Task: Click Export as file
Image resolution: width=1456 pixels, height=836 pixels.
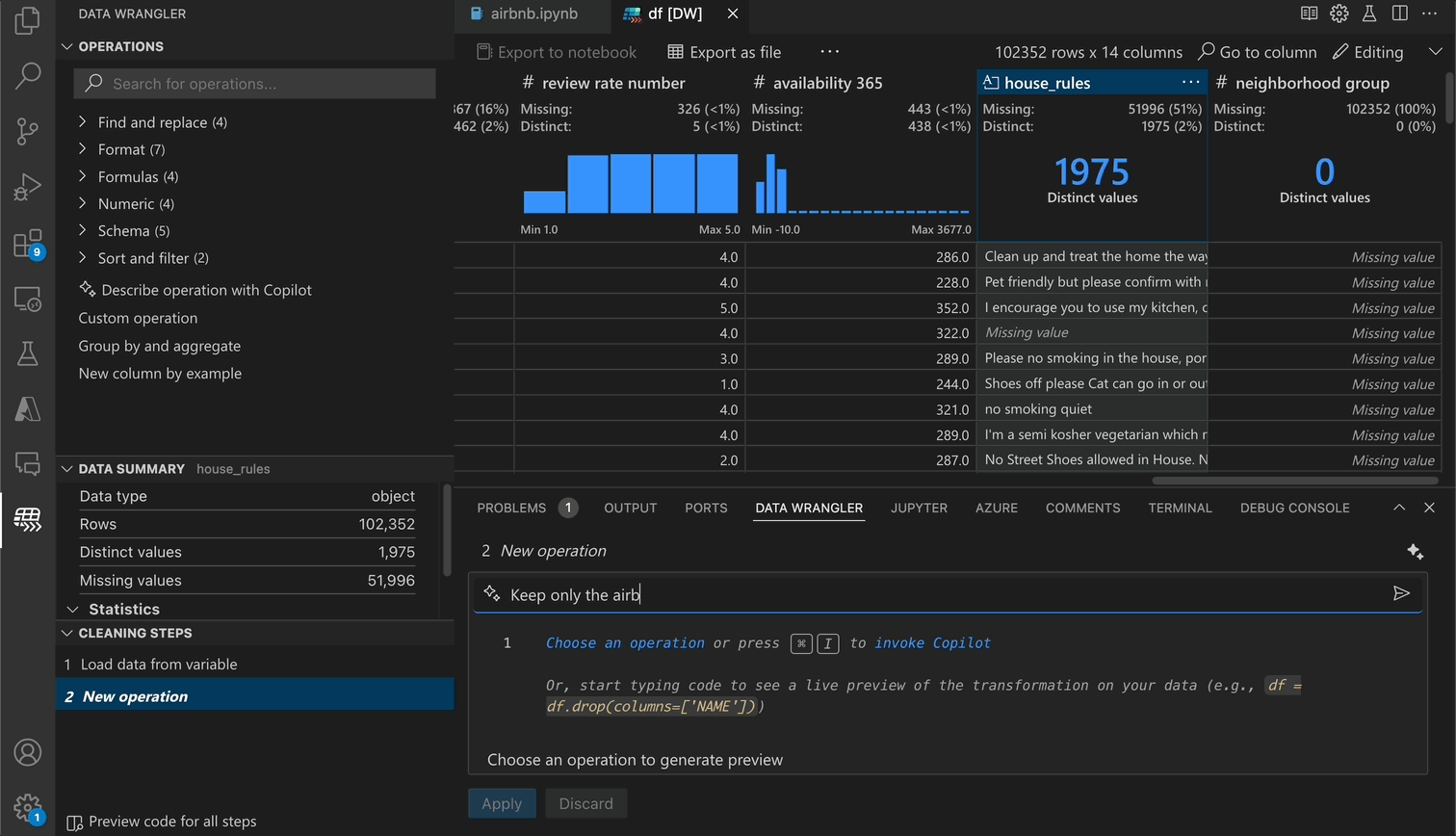Action: pyautogui.click(x=724, y=52)
